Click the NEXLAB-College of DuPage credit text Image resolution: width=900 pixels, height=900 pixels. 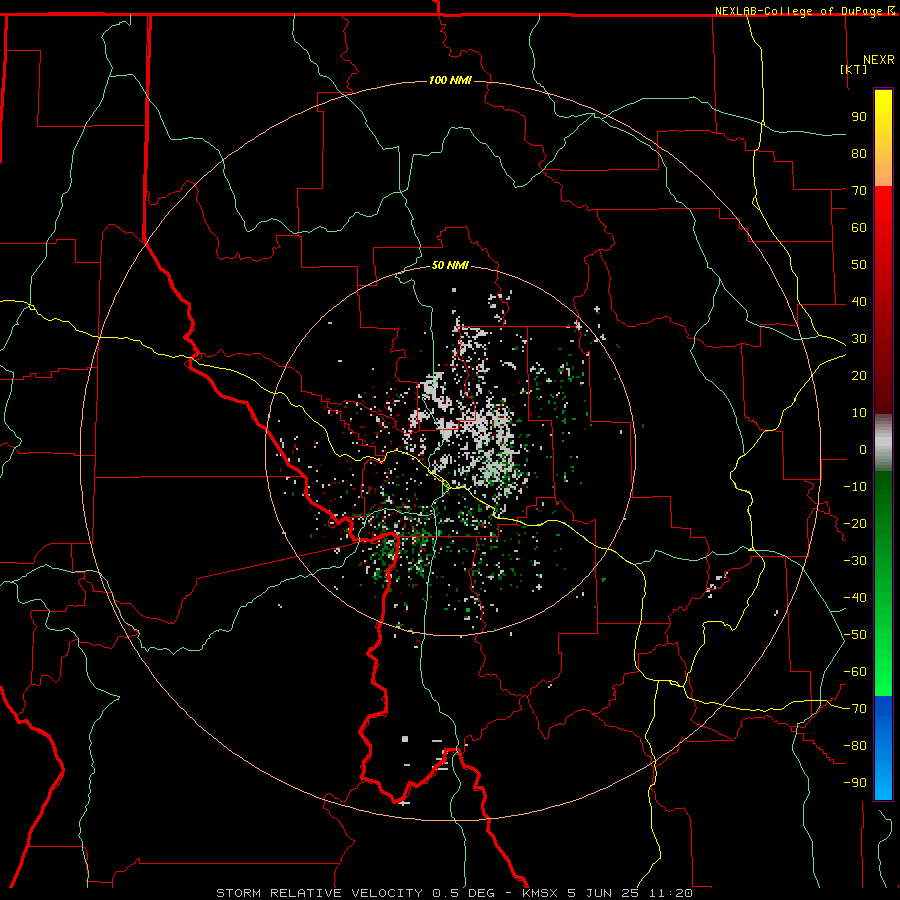pyautogui.click(x=800, y=11)
